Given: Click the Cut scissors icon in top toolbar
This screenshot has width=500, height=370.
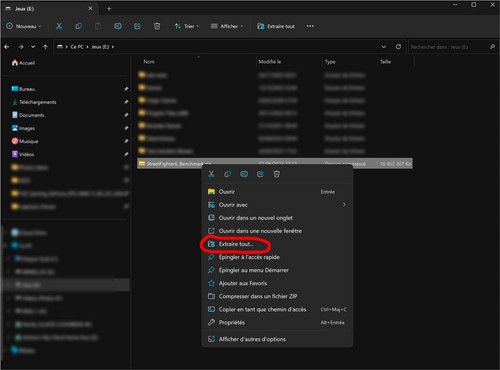Looking at the screenshot, I should 59,26.
